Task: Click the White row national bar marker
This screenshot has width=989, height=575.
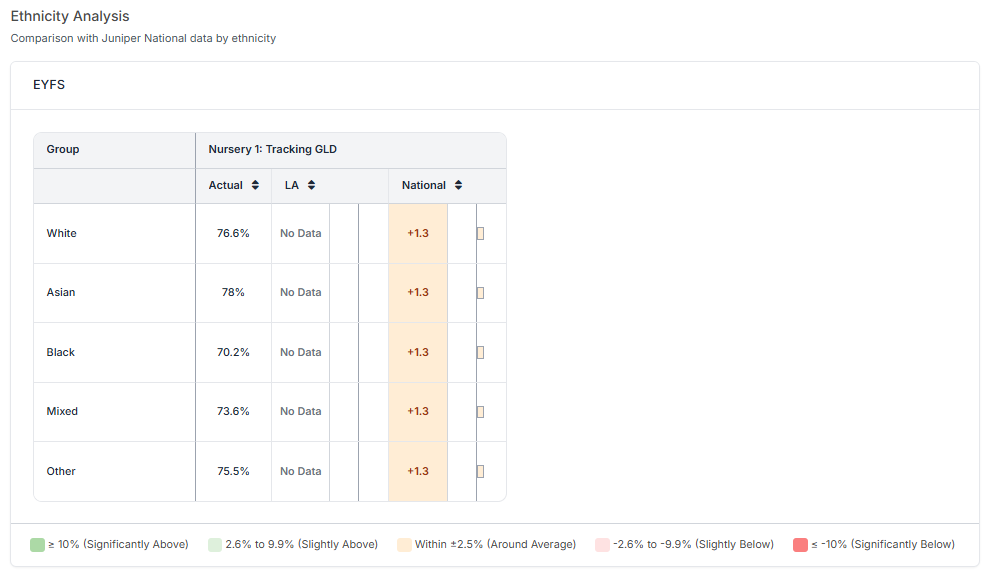Action: [x=481, y=233]
